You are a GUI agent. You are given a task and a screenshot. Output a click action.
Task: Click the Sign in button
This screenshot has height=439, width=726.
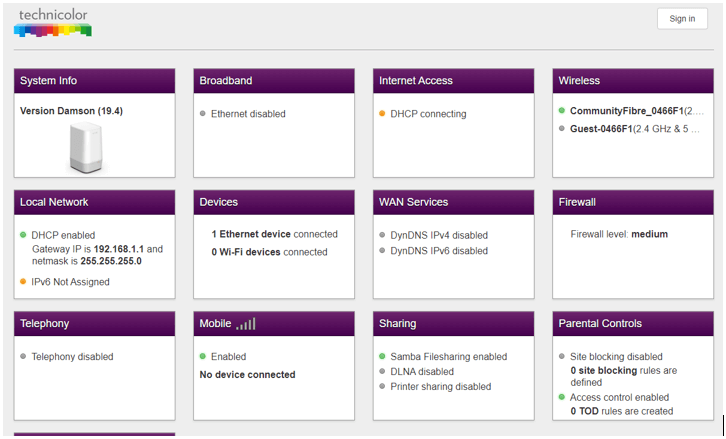[682, 19]
